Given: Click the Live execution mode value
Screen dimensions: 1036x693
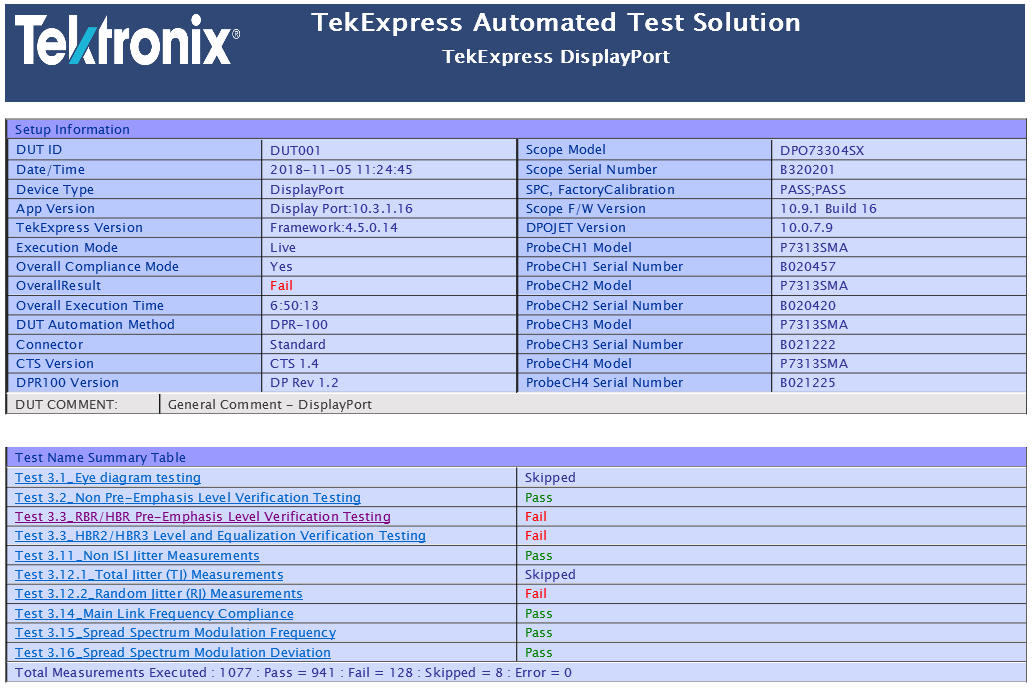Looking at the screenshot, I should [283, 248].
